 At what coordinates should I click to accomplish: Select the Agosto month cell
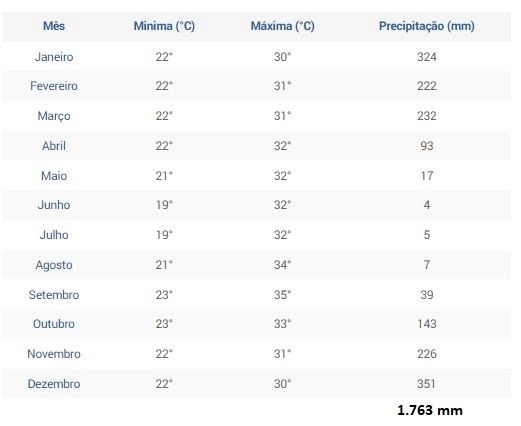(x=54, y=265)
